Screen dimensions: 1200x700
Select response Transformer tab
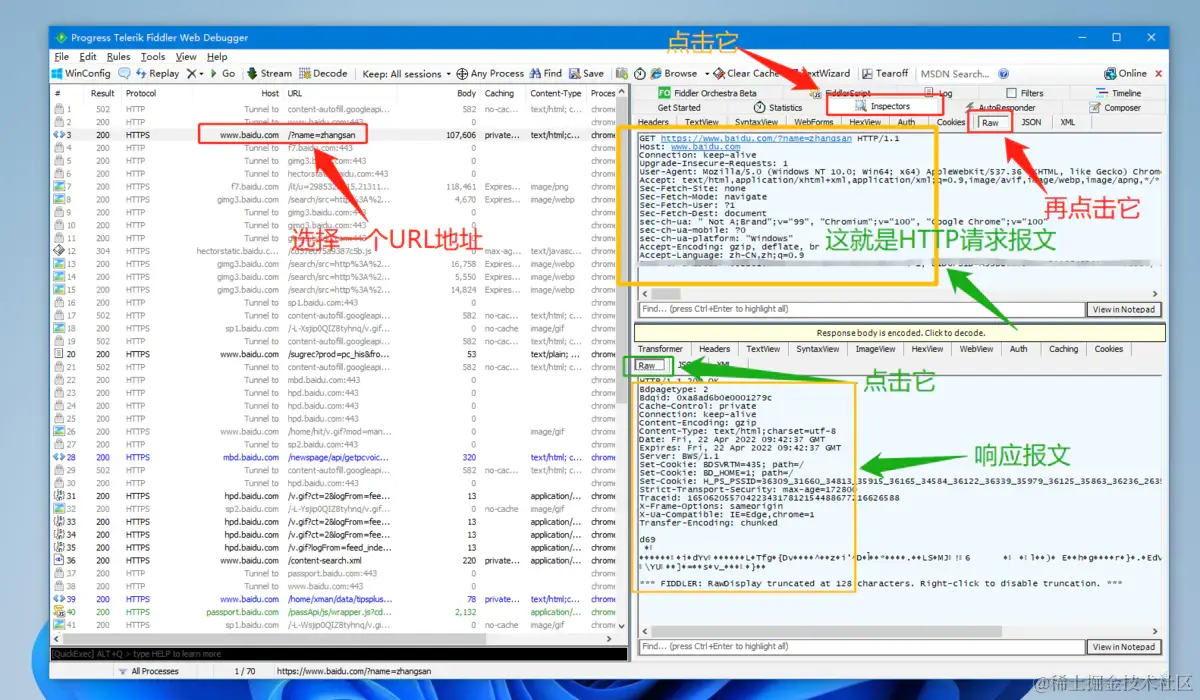[x=661, y=349]
